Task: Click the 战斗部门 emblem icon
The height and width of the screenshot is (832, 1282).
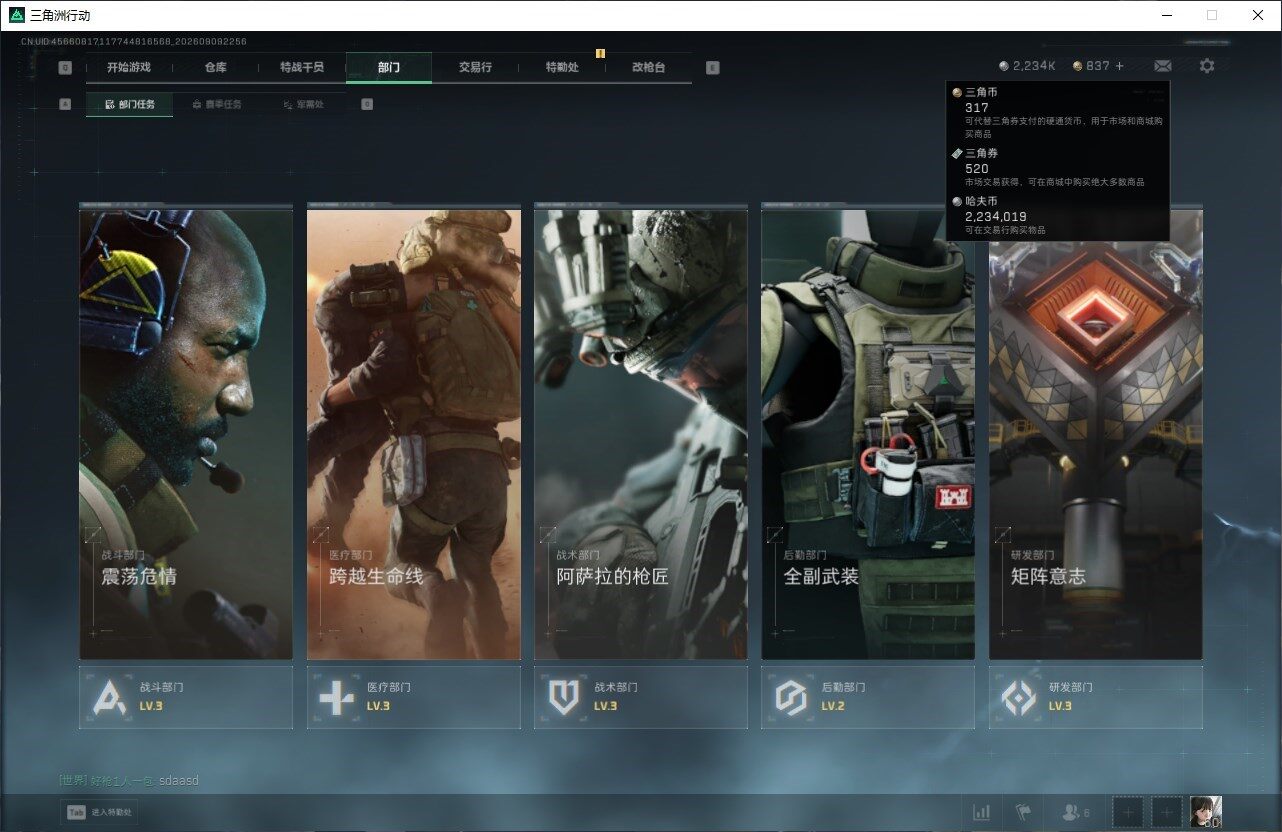Action: point(109,697)
